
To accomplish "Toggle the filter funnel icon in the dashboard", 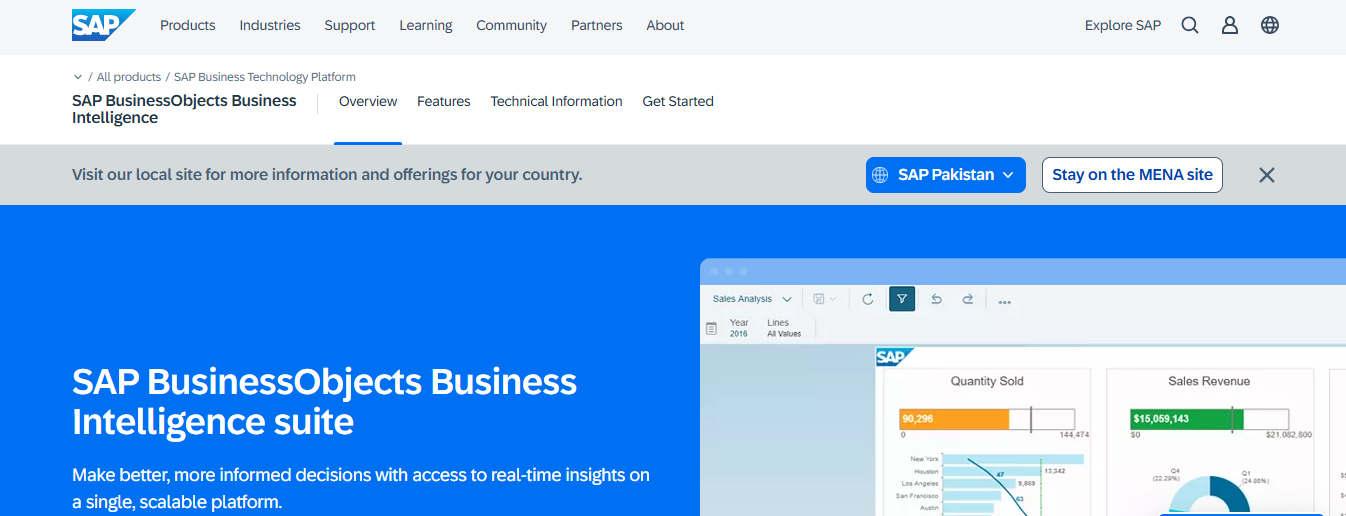I will coord(902,298).
